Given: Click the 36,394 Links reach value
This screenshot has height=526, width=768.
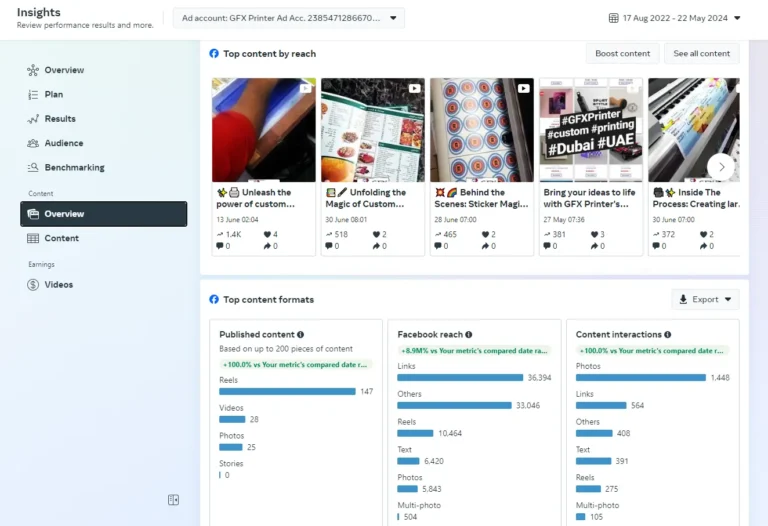Looking at the screenshot, I should pyautogui.click(x=539, y=378).
